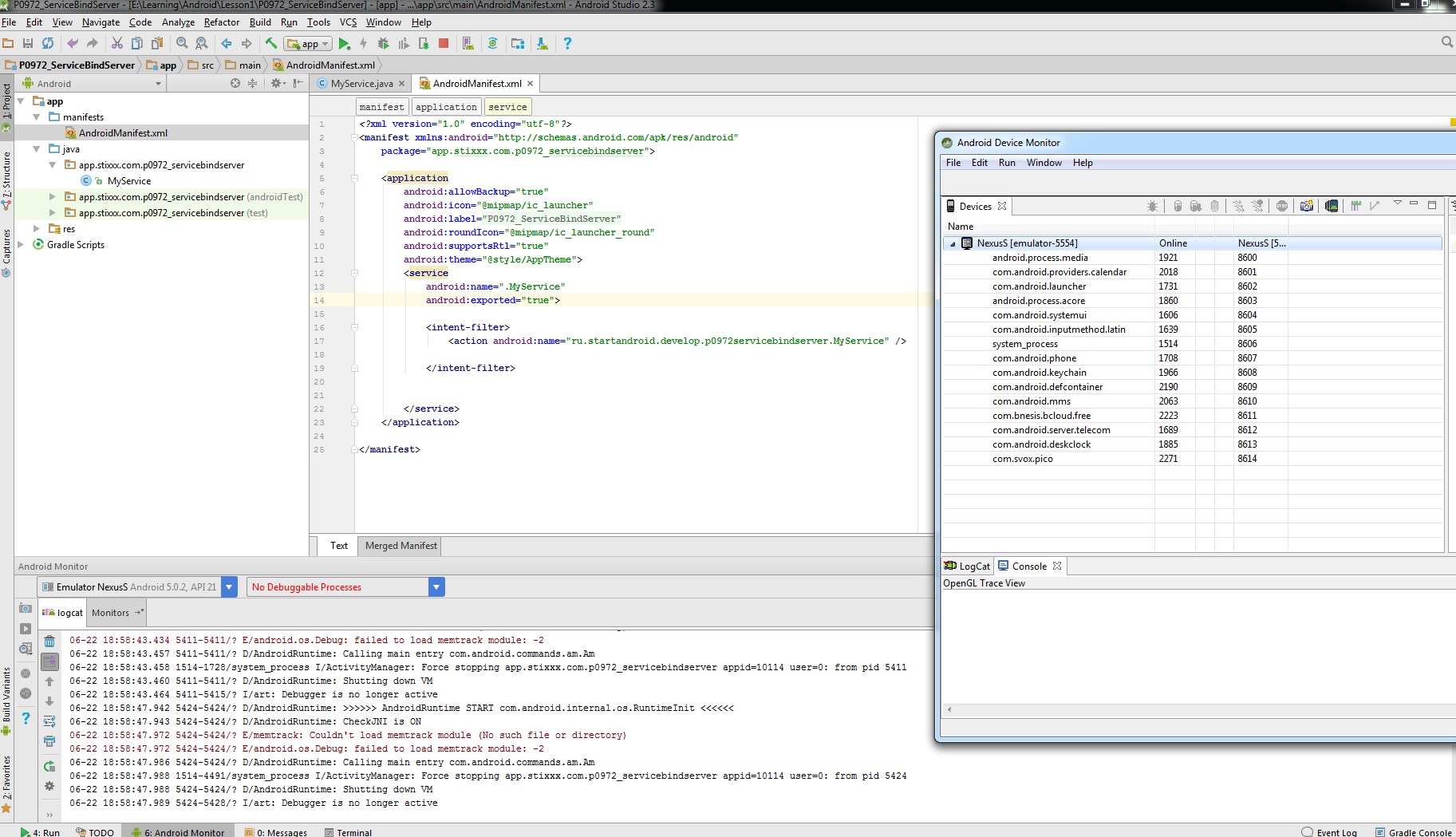Toggle the Structure side tab

click(6, 180)
